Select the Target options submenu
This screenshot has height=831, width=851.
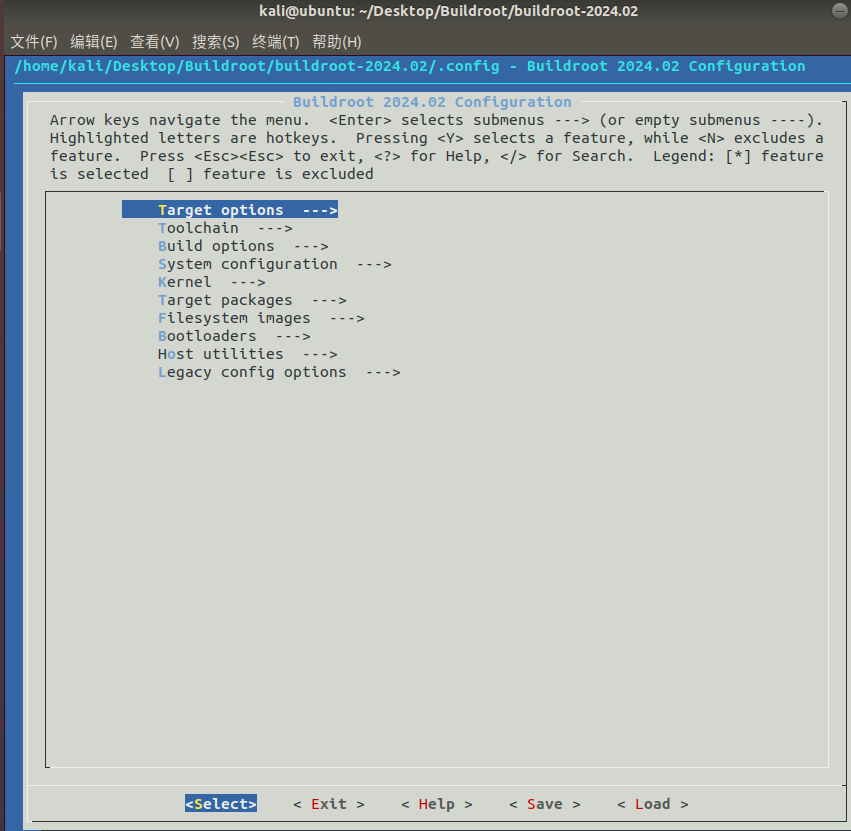[x=230, y=210]
